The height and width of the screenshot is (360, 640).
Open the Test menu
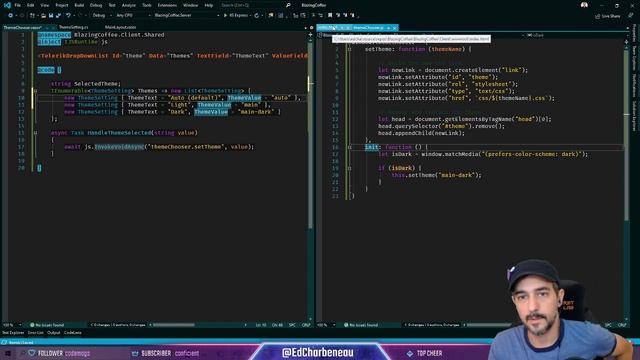coord(112,5)
